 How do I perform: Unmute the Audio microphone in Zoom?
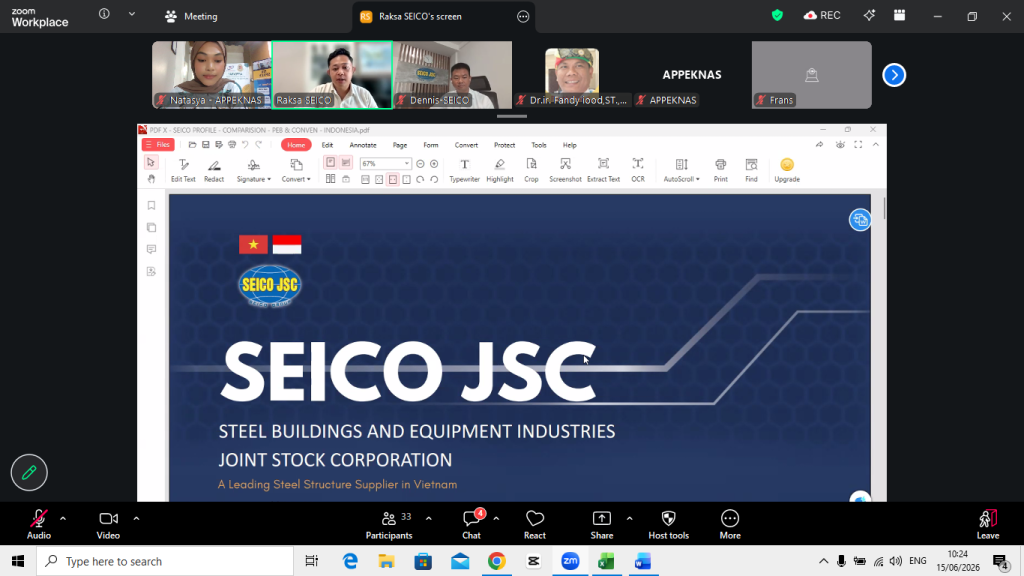[x=39, y=524]
